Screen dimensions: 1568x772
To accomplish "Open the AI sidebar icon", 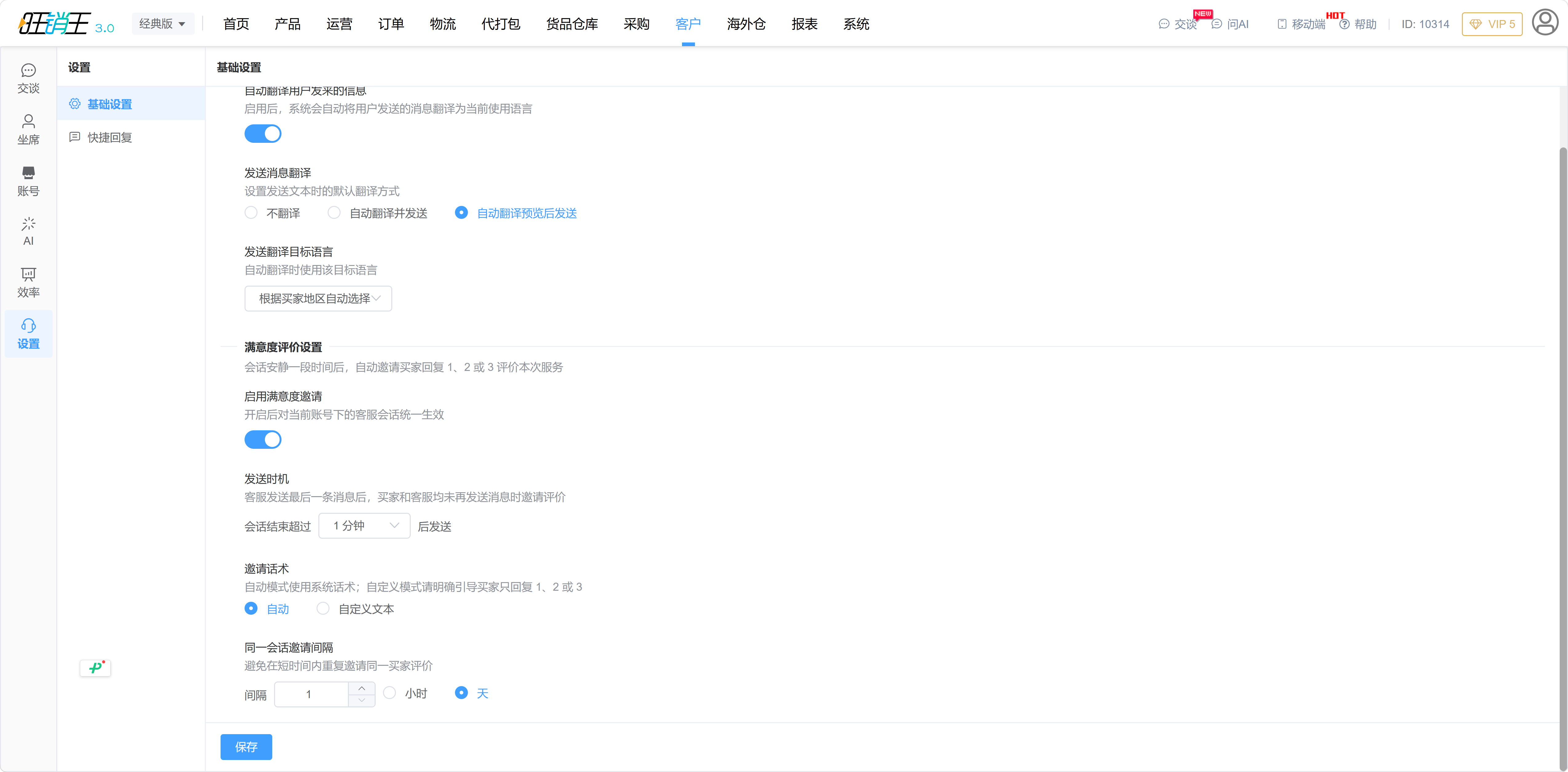I will click(x=28, y=231).
